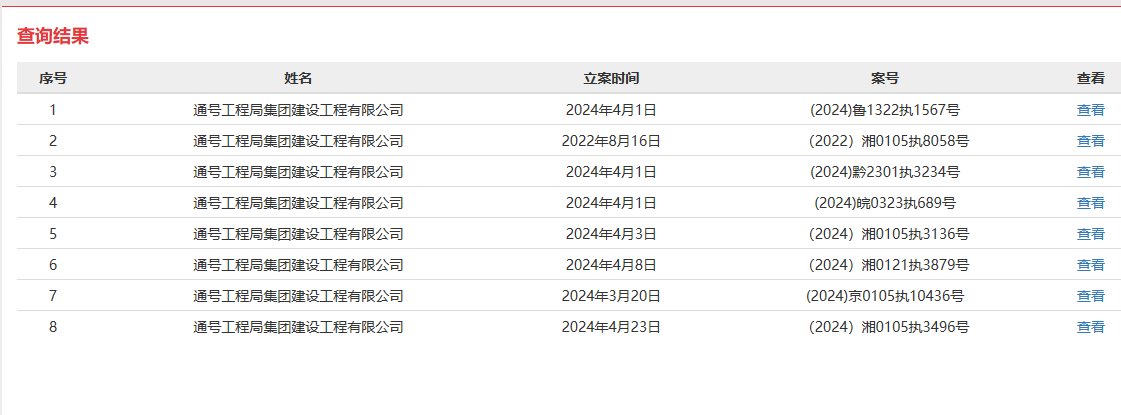Click the company name in row 1
The height and width of the screenshot is (415, 1121).
298,110
